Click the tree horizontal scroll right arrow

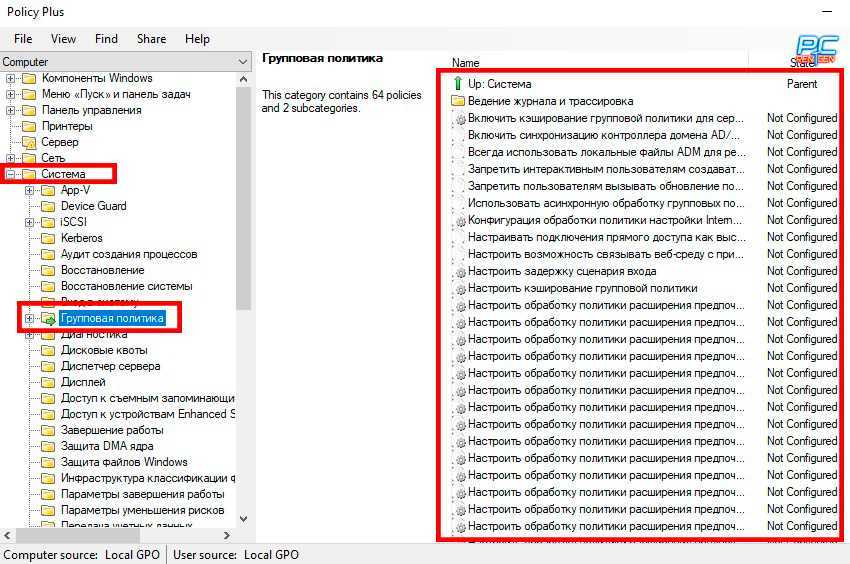click(x=227, y=535)
